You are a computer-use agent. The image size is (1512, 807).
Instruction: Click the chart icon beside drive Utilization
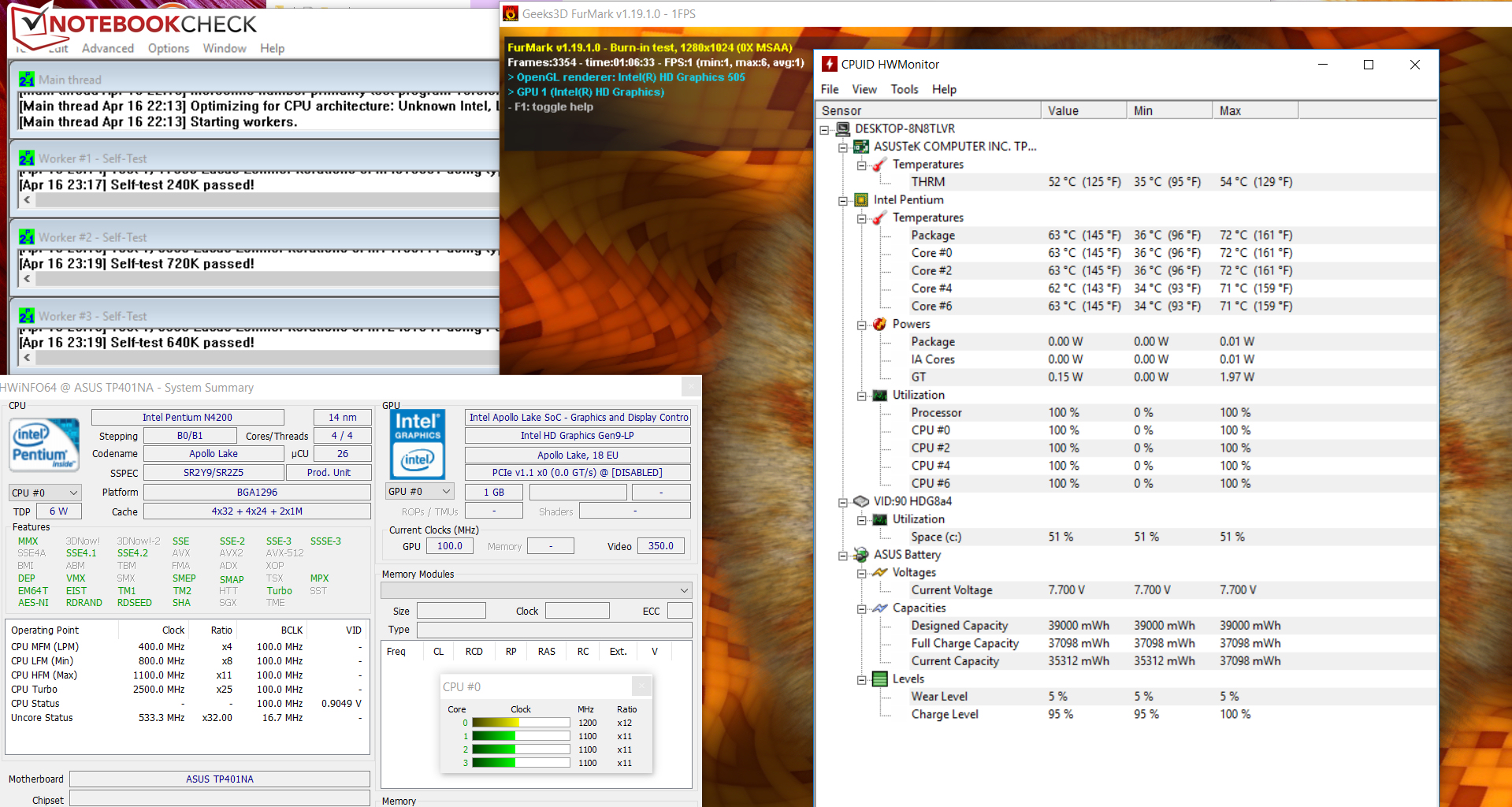click(x=880, y=519)
